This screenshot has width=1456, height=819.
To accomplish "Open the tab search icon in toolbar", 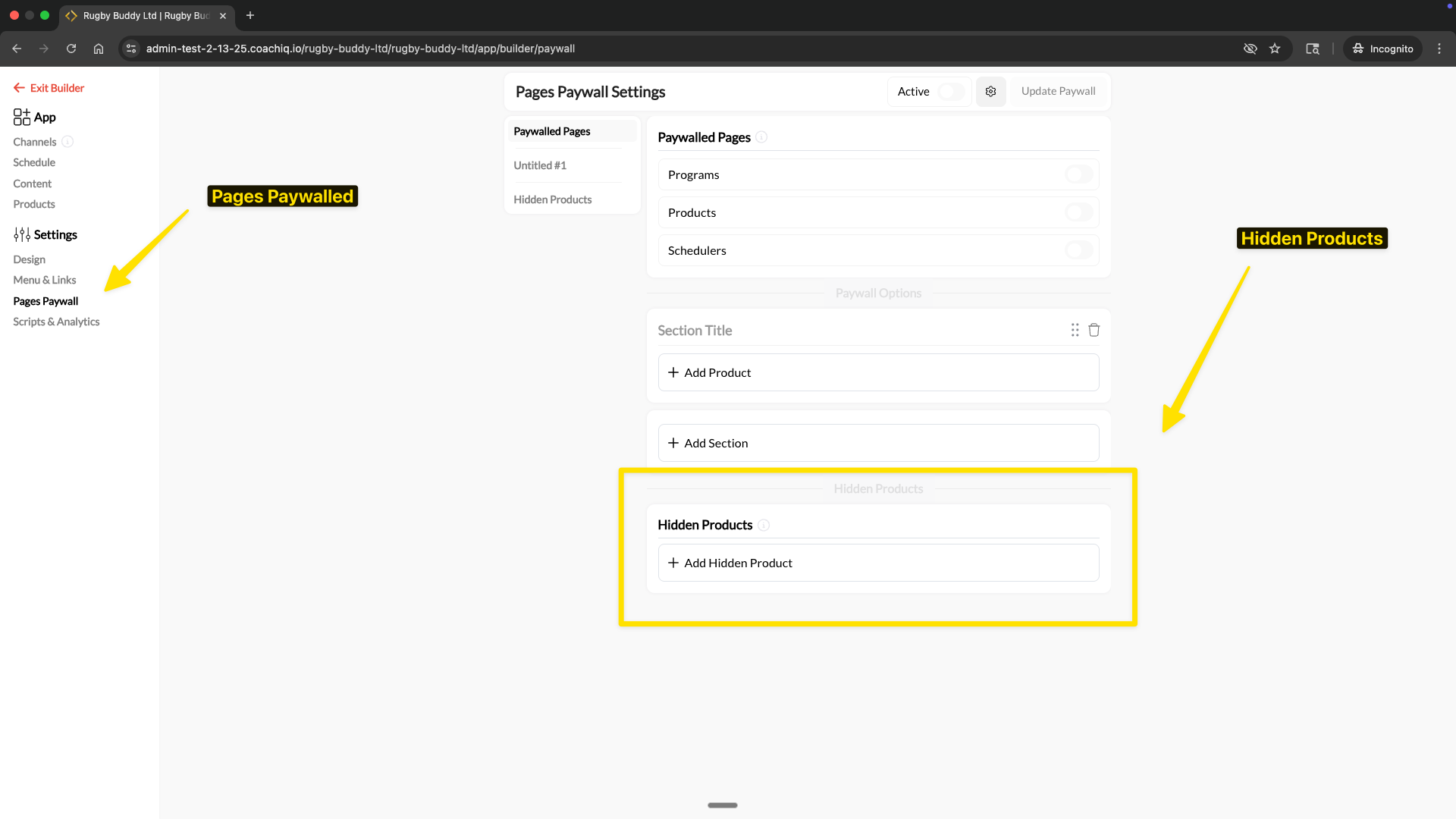I will tap(1313, 49).
